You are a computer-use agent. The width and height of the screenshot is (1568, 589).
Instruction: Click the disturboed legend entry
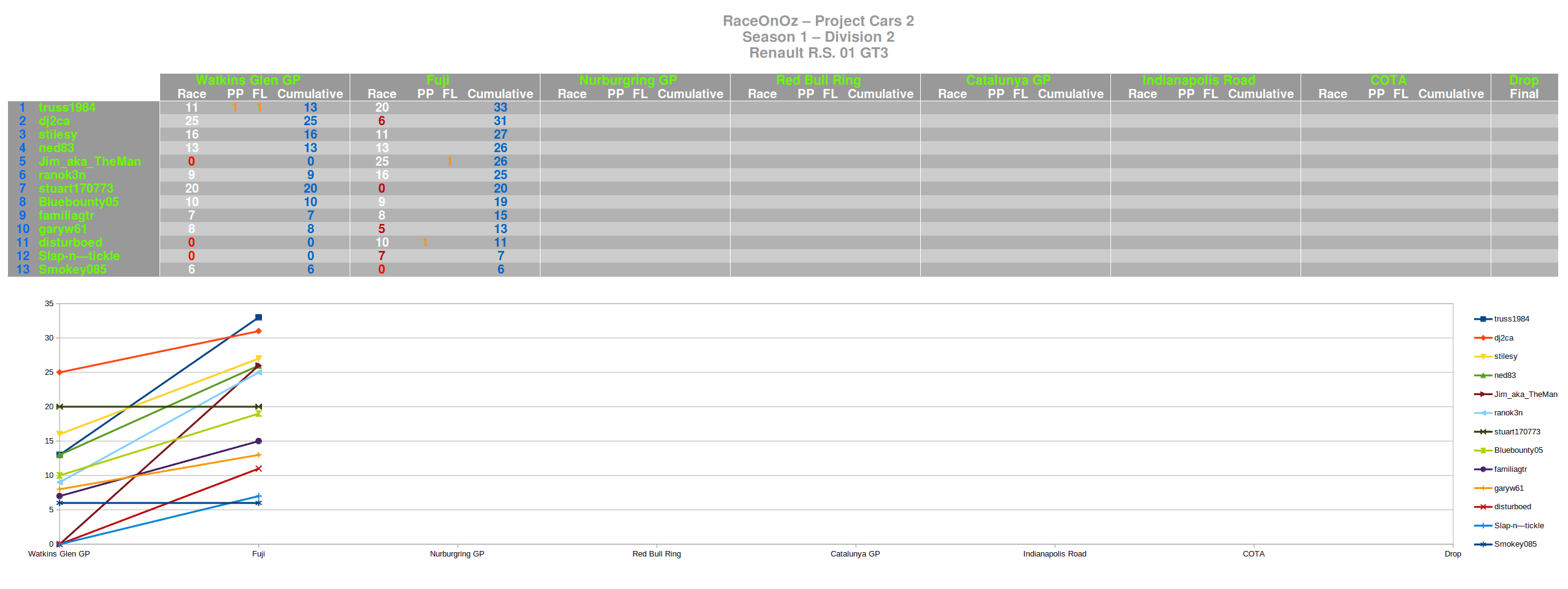[x=1502, y=507]
